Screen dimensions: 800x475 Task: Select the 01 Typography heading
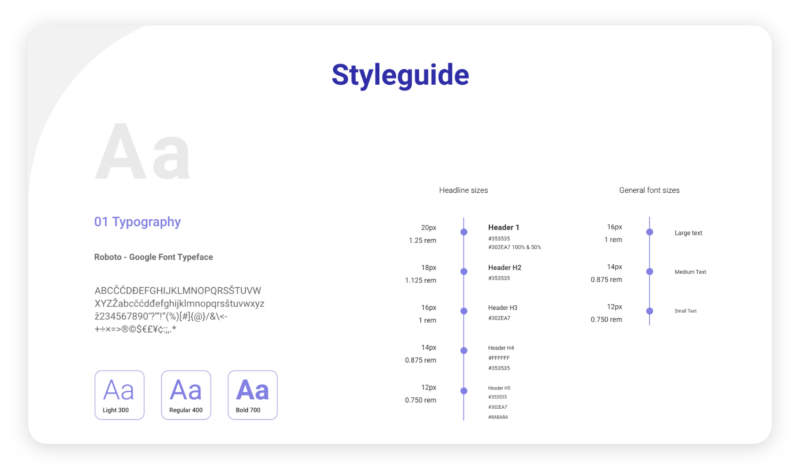[137, 222]
